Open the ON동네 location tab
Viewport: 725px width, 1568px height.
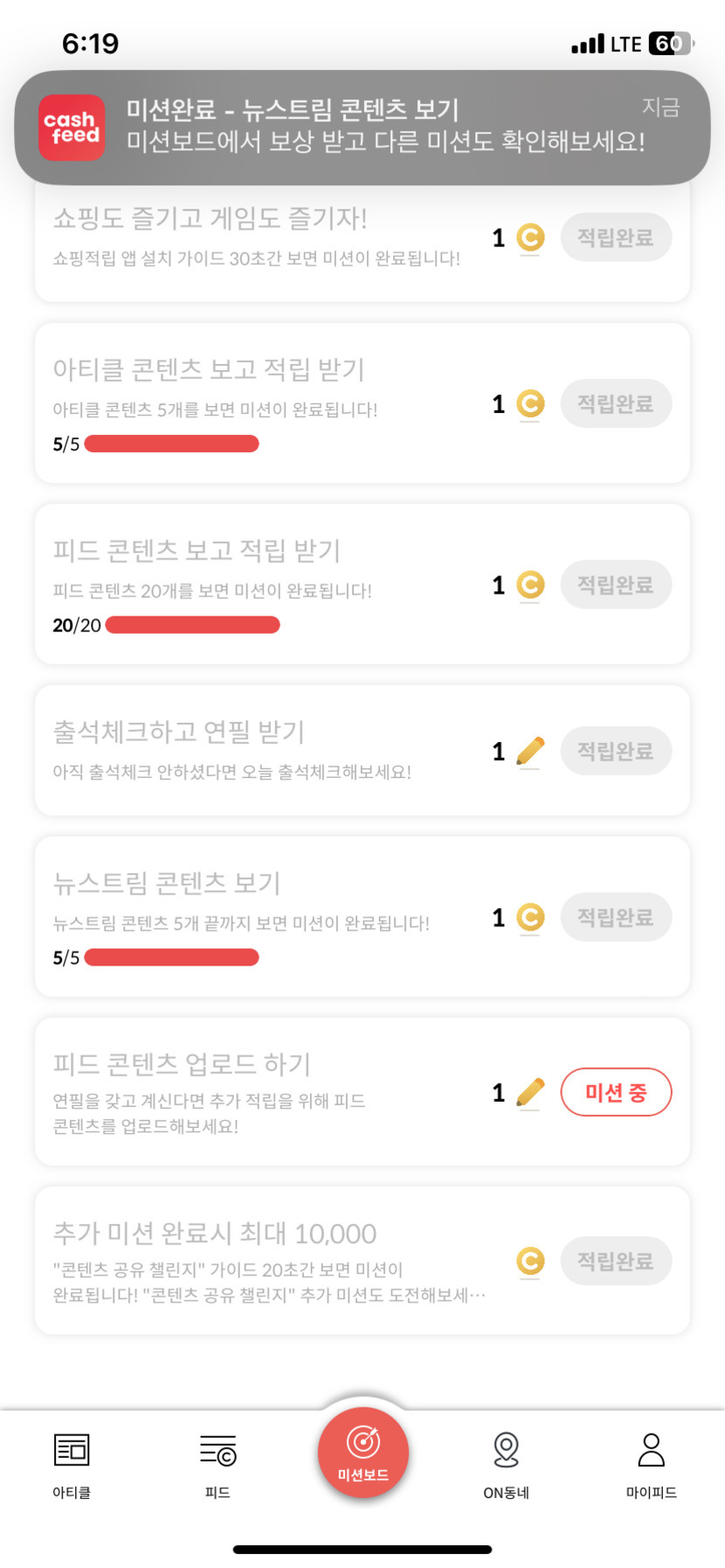507,1451
